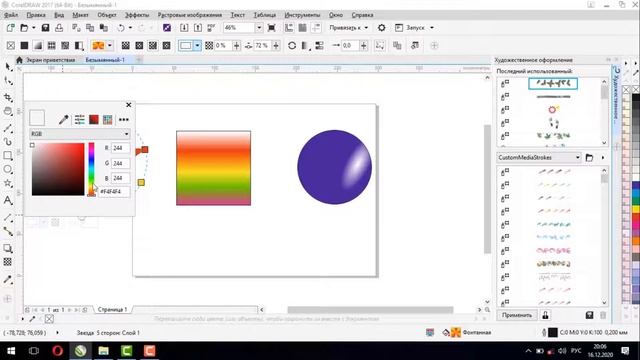The height and width of the screenshot is (360, 640).
Task: Open Opera browser from taskbar
Action: pyautogui.click(x=58, y=351)
